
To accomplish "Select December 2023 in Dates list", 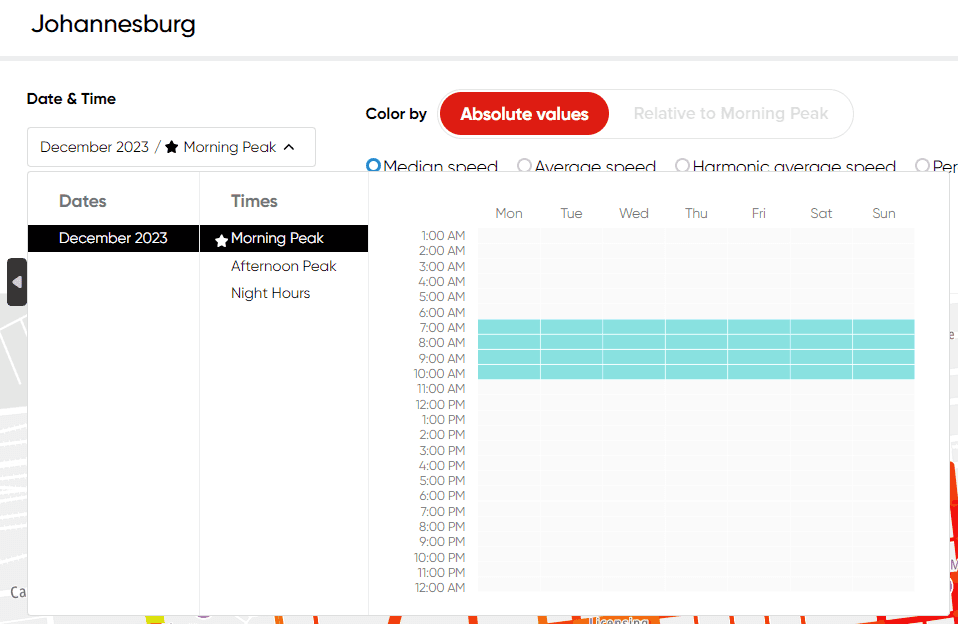I will coord(113,238).
